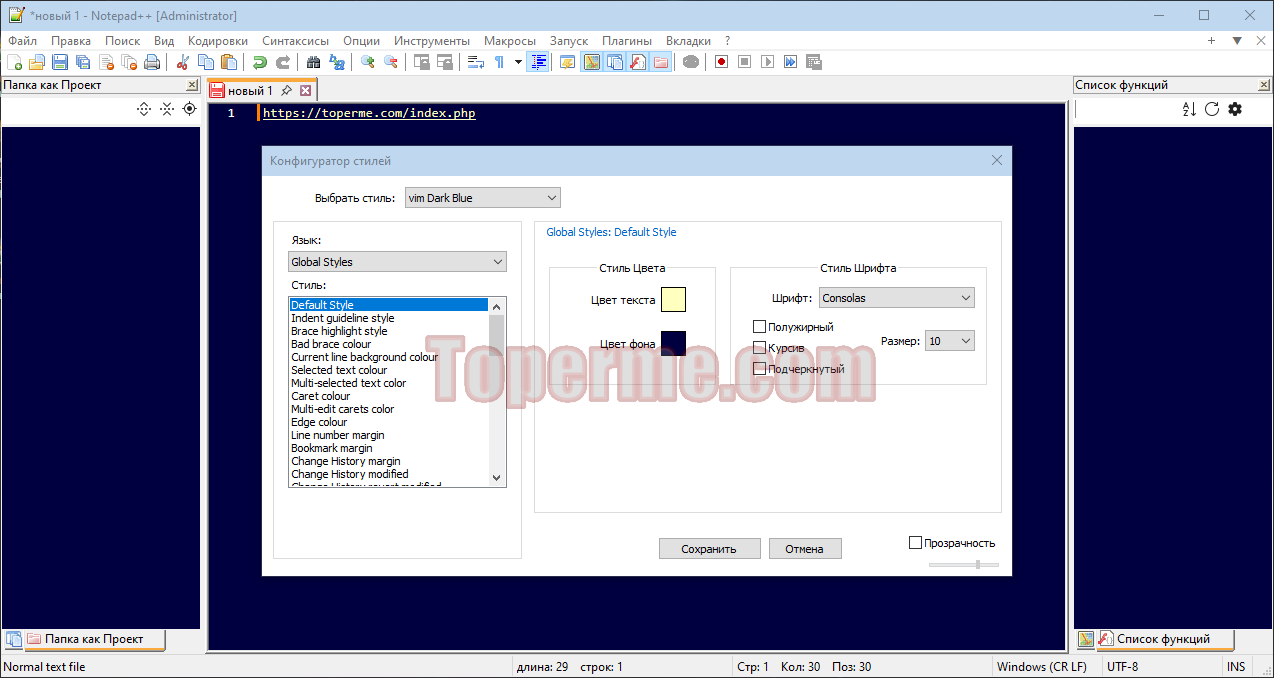1274x678 pixels.
Task: Click Windows (CR LF) in status bar
Action: pos(1041,667)
